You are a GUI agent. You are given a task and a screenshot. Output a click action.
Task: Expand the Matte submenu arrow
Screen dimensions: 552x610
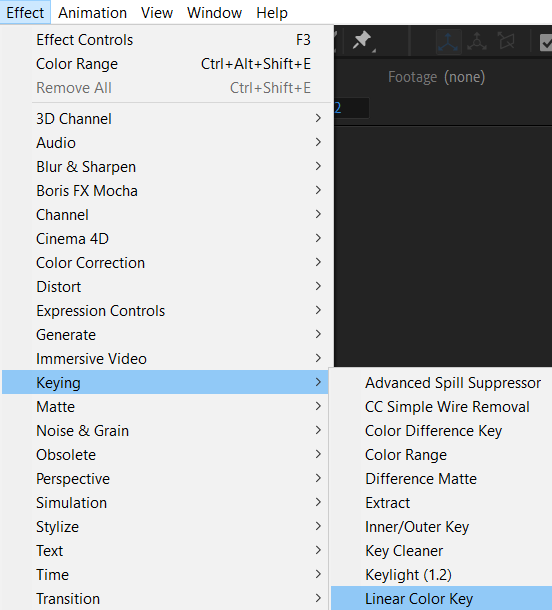point(318,407)
